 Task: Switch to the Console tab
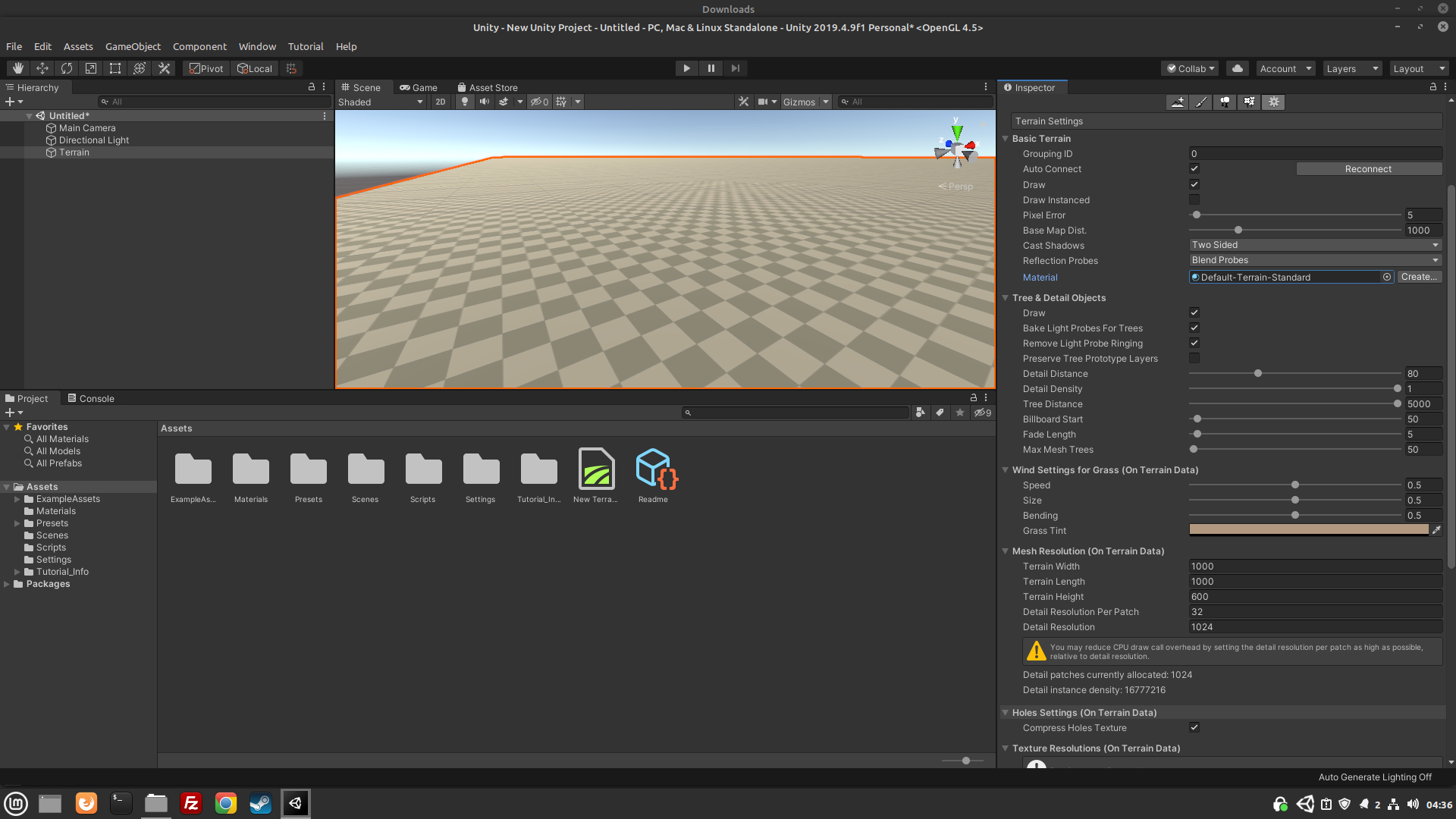click(x=91, y=398)
